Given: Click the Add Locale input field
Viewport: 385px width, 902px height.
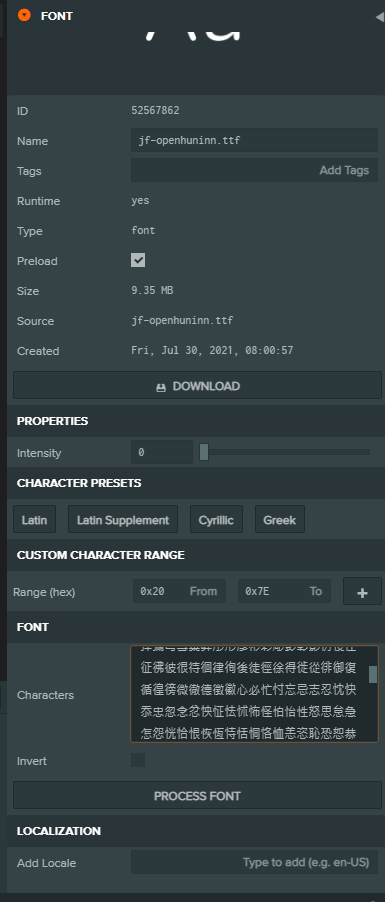Looking at the screenshot, I should coord(254,862).
